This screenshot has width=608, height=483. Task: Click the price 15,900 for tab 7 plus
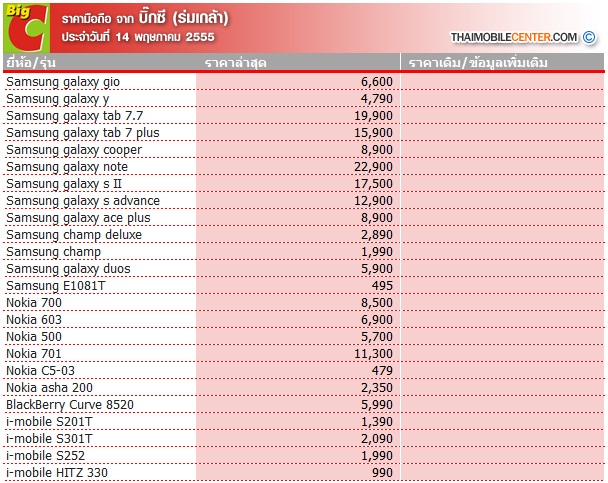373,133
